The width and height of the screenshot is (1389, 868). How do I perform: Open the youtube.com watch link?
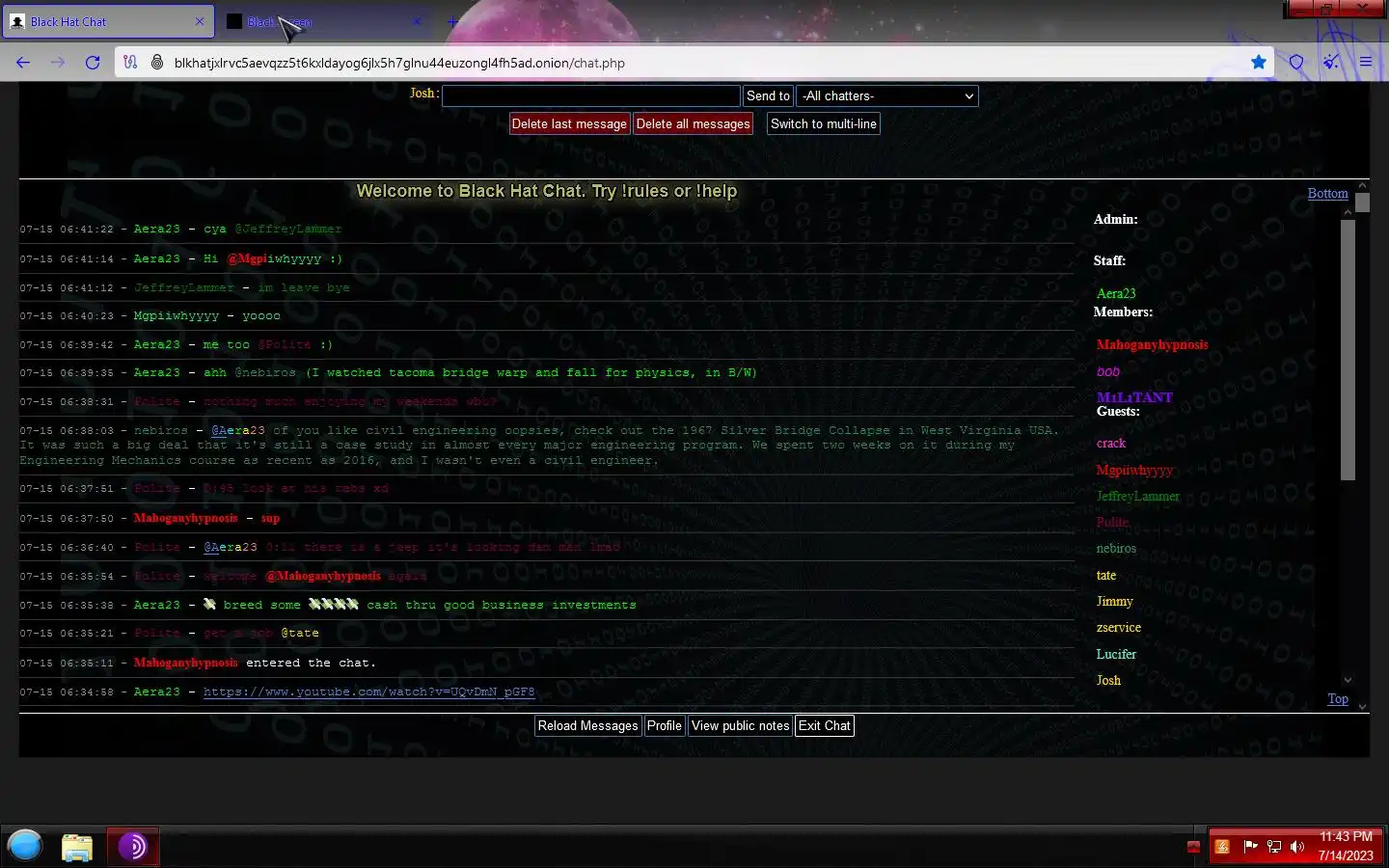[368, 692]
